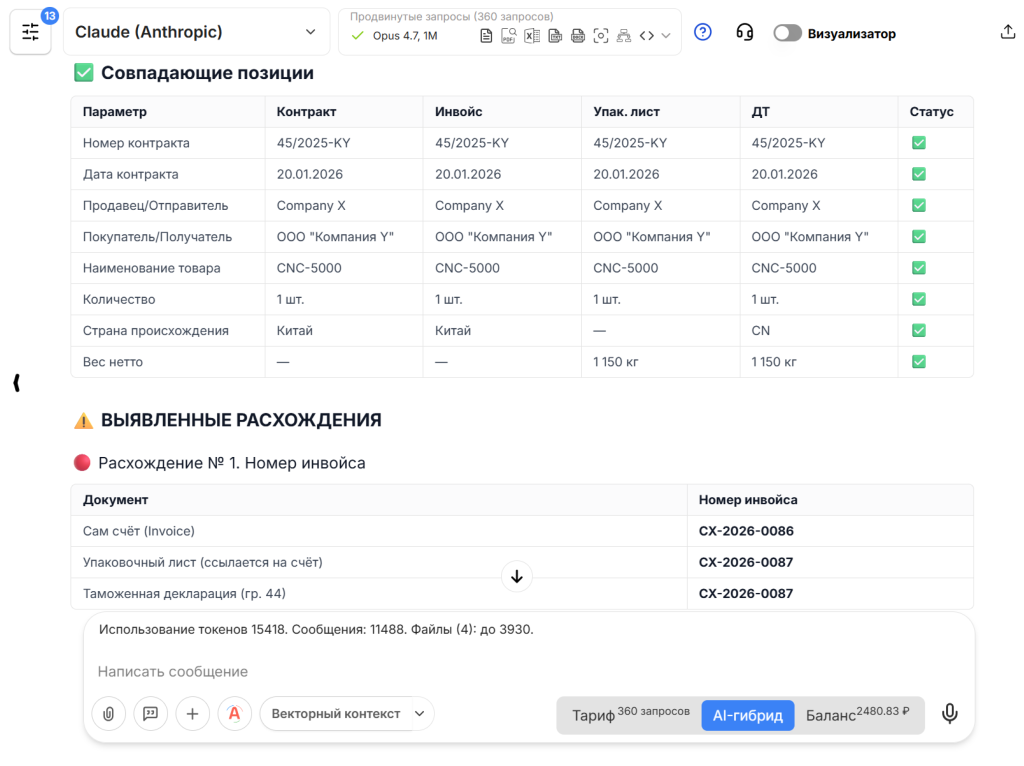Click the blue 13 notification badge
This screenshot has height=766, width=1024.
pos(50,16)
